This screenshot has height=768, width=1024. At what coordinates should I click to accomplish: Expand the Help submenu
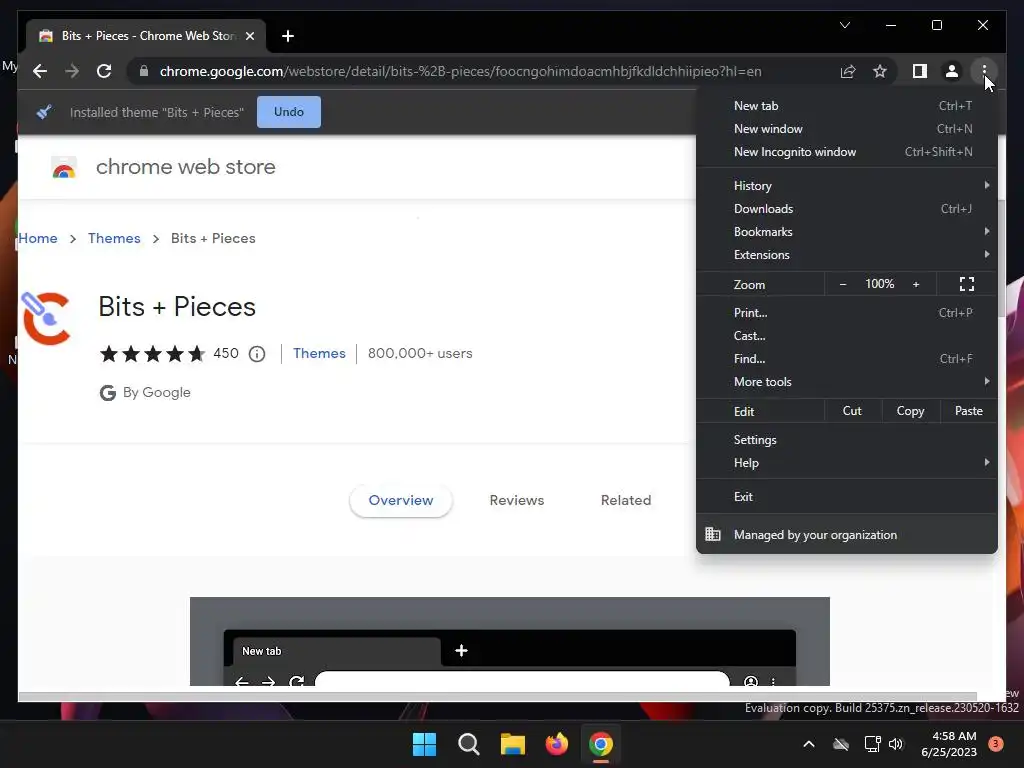pyautogui.click(x=847, y=462)
